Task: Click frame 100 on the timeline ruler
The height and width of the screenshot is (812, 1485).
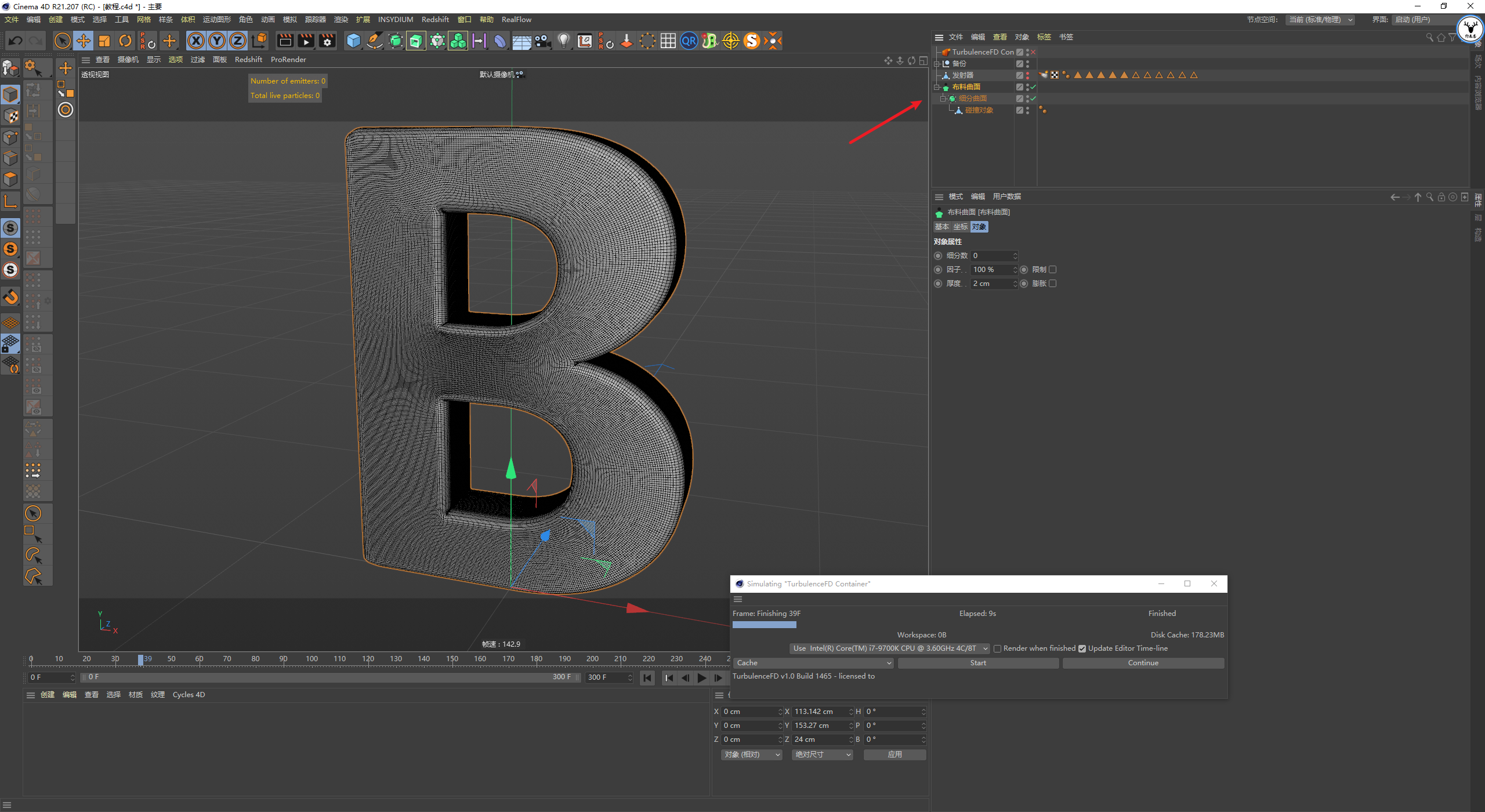Action: point(312,659)
